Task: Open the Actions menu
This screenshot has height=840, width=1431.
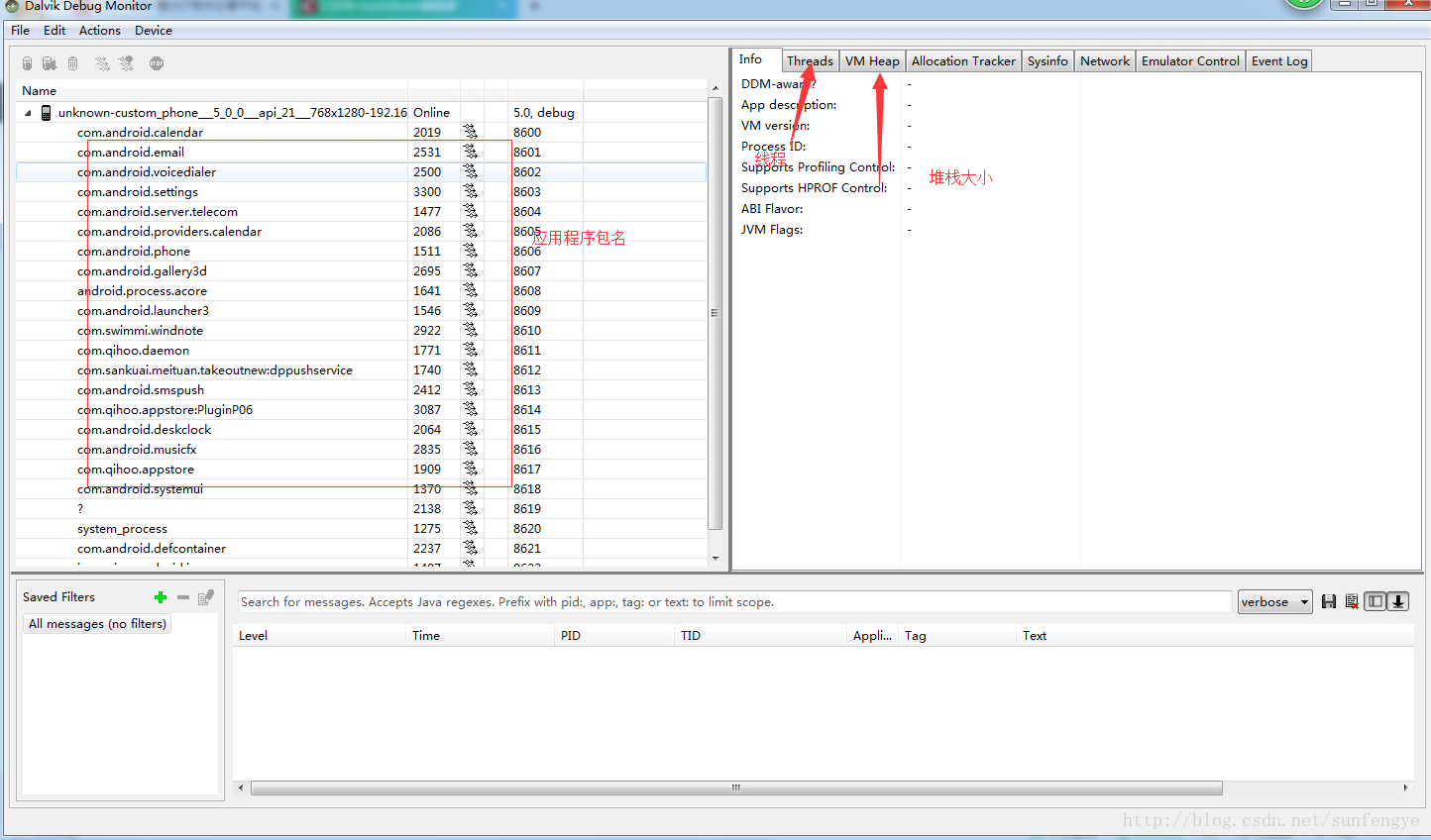Action: click(100, 31)
